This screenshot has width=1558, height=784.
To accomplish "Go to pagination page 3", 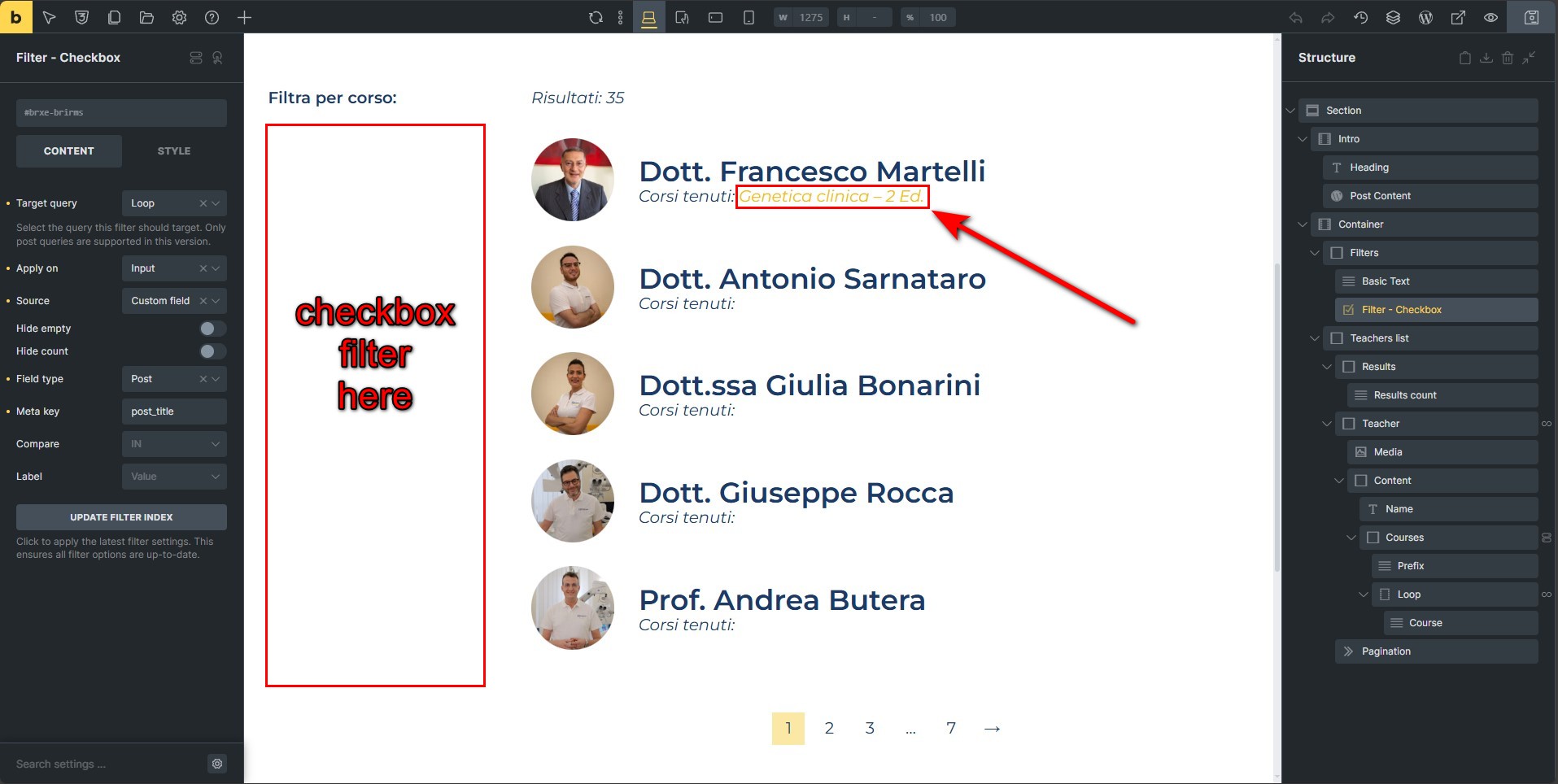I will tap(870, 729).
